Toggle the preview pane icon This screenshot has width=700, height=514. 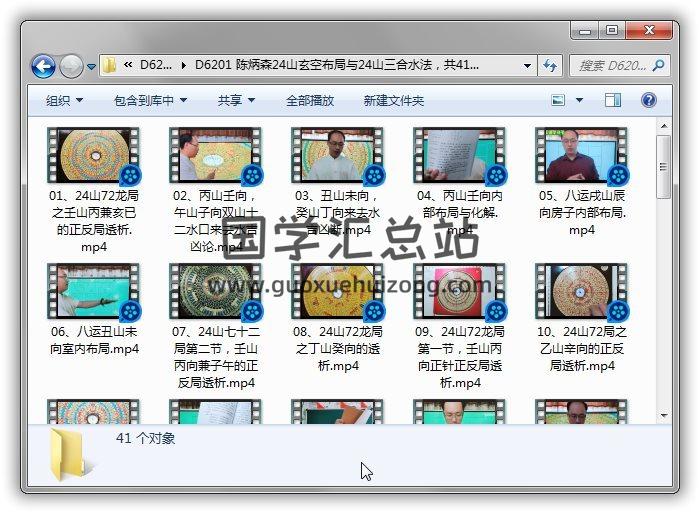tap(613, 100)
